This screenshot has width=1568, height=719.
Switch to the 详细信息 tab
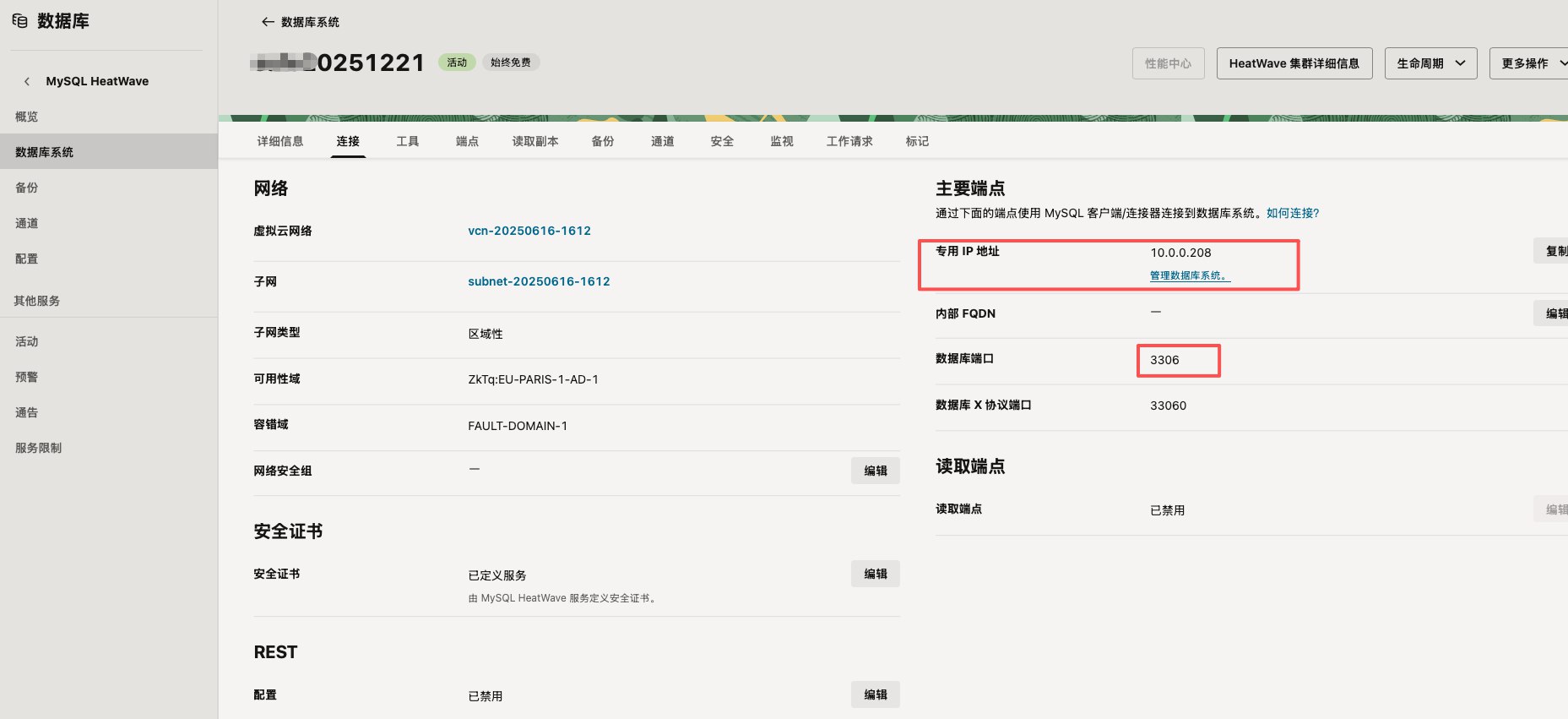[x=279, y=141]
